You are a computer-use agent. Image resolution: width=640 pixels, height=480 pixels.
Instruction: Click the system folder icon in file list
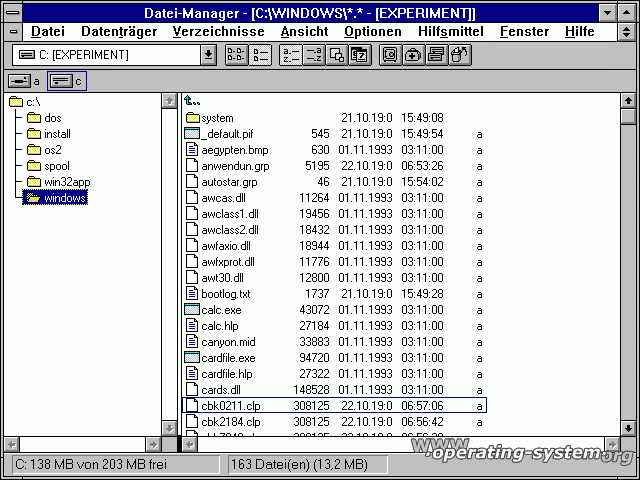192,118
